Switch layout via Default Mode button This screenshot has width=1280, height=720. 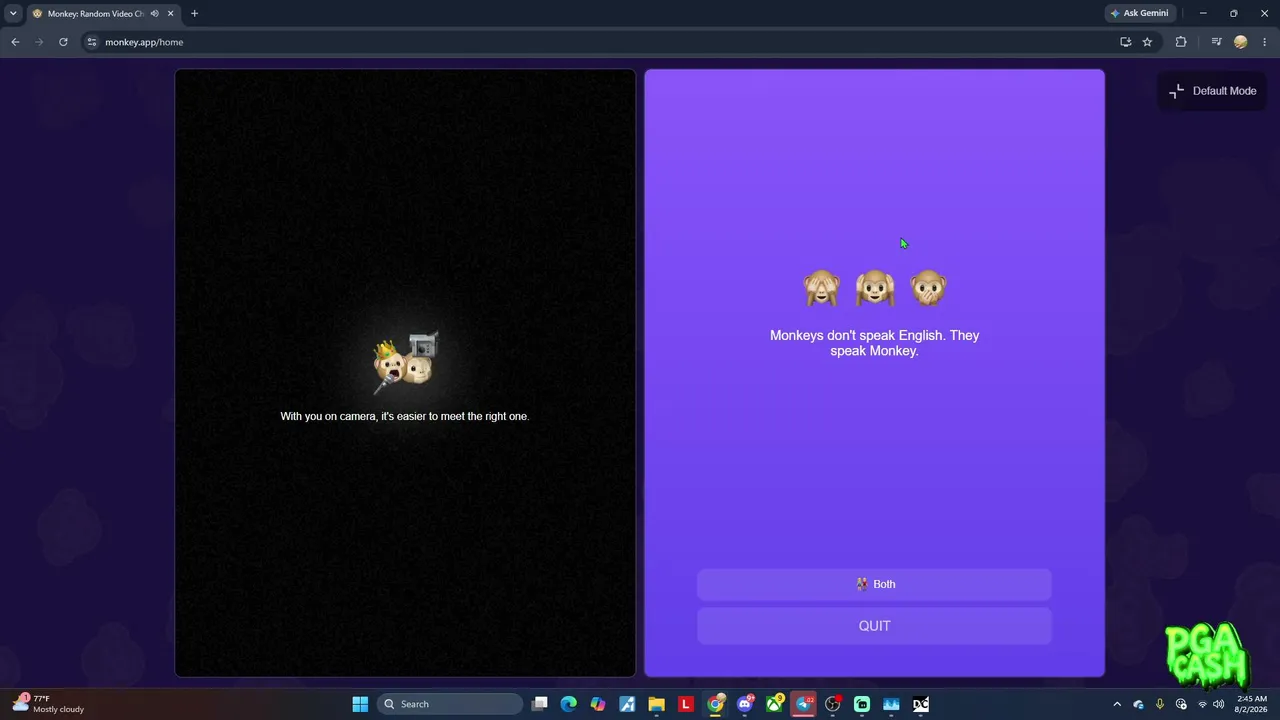(x=1213, y=91)
